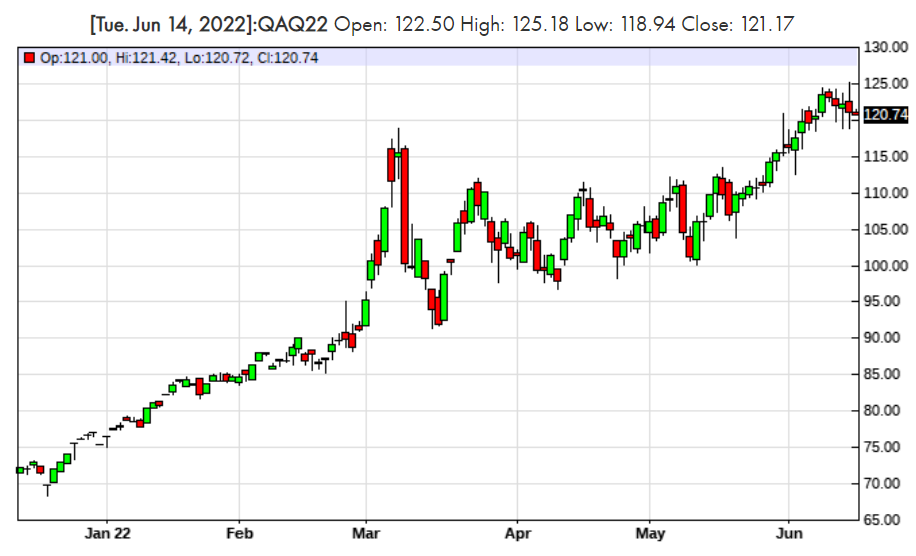Click the 125.00 price axis label
Image resolution: width=916 pixels, height=556 pixels.
886,84
